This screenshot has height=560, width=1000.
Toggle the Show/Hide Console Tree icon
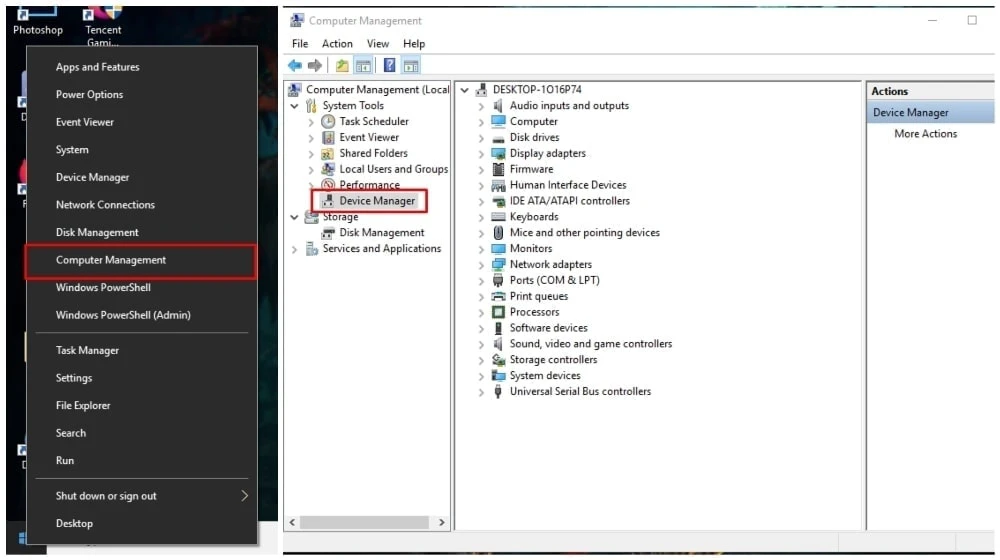click(363, 66)
